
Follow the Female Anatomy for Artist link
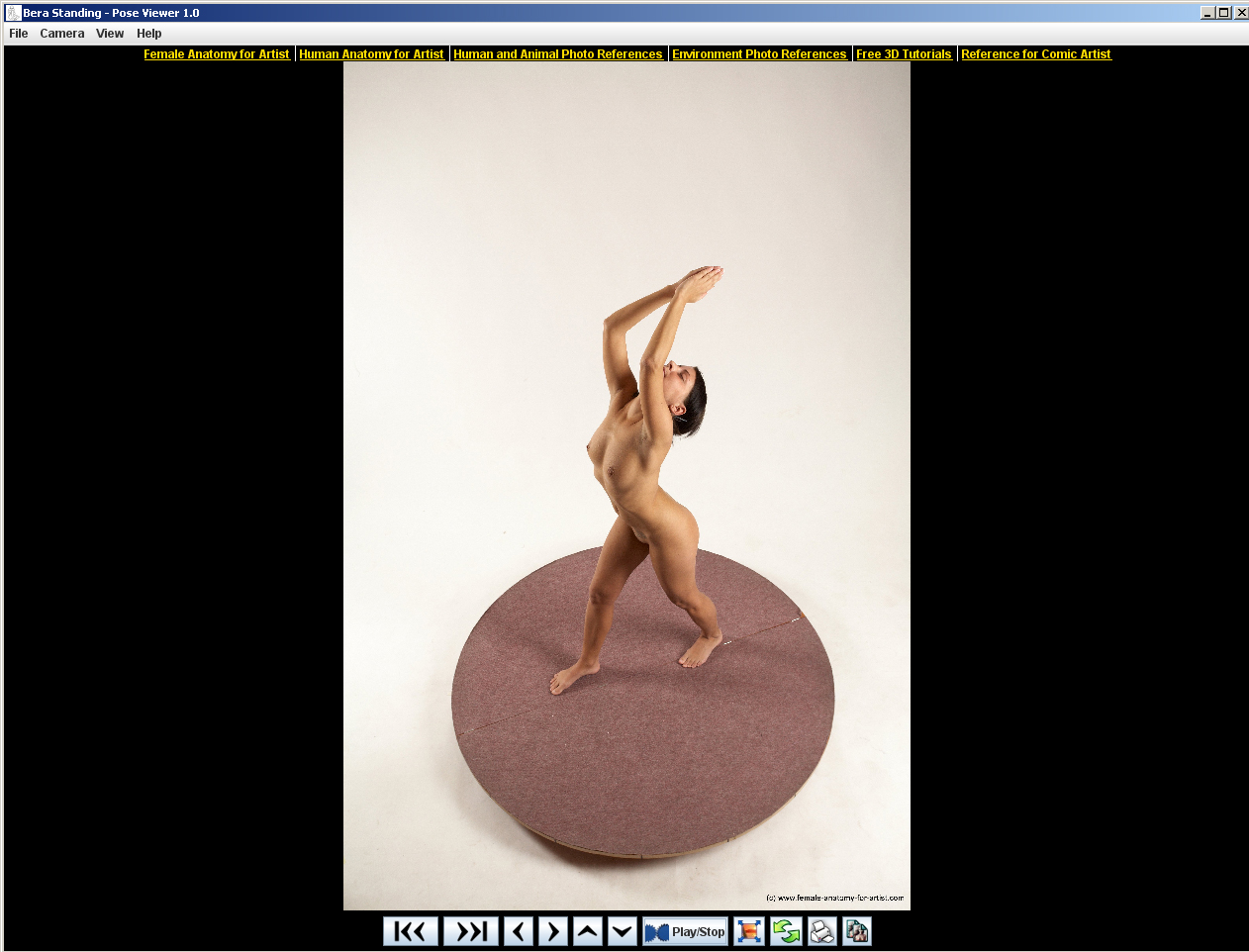pos(217,54)
